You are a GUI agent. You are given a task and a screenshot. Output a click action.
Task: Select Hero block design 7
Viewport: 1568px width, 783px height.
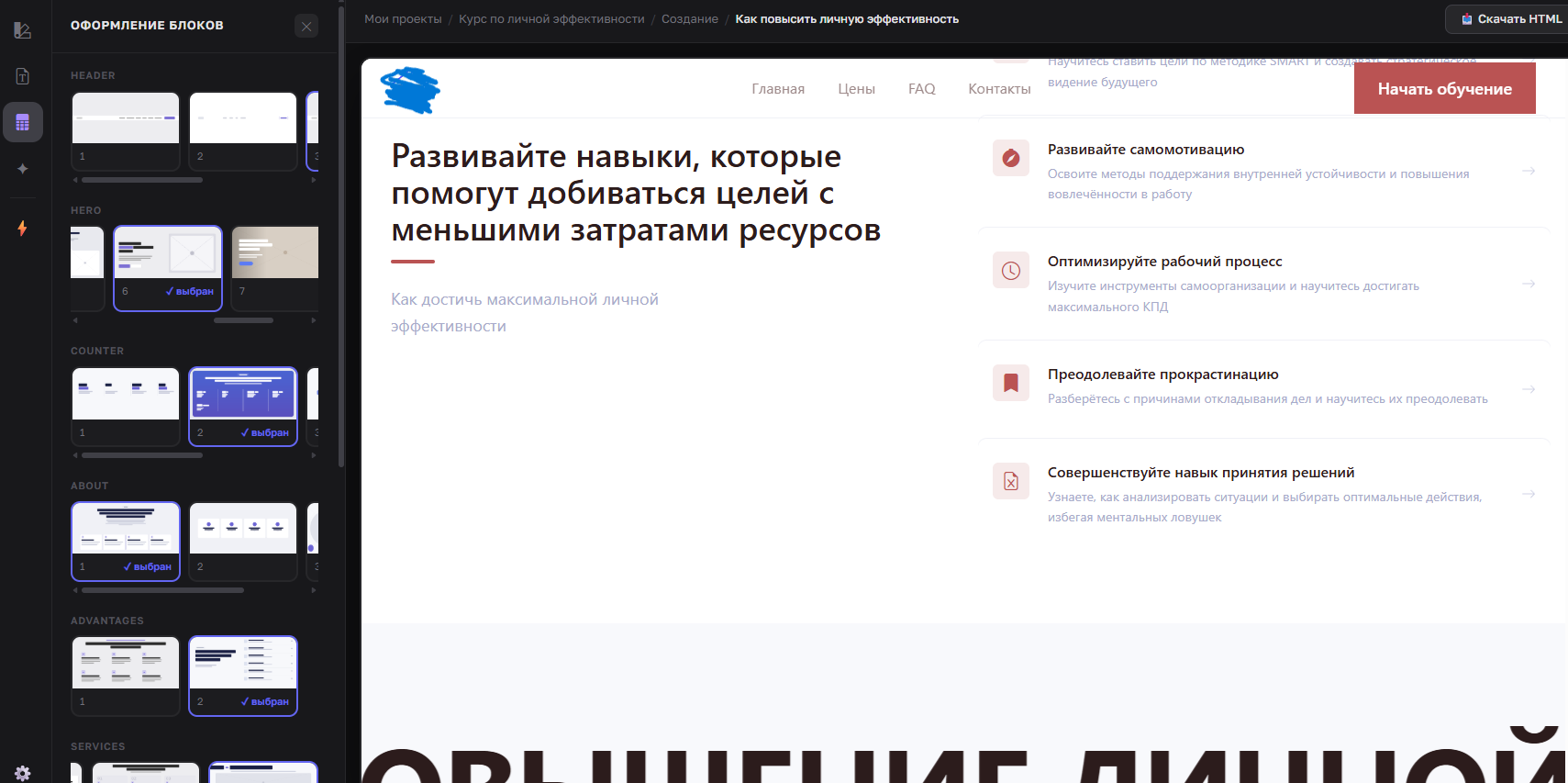click(x=274, y=268)
